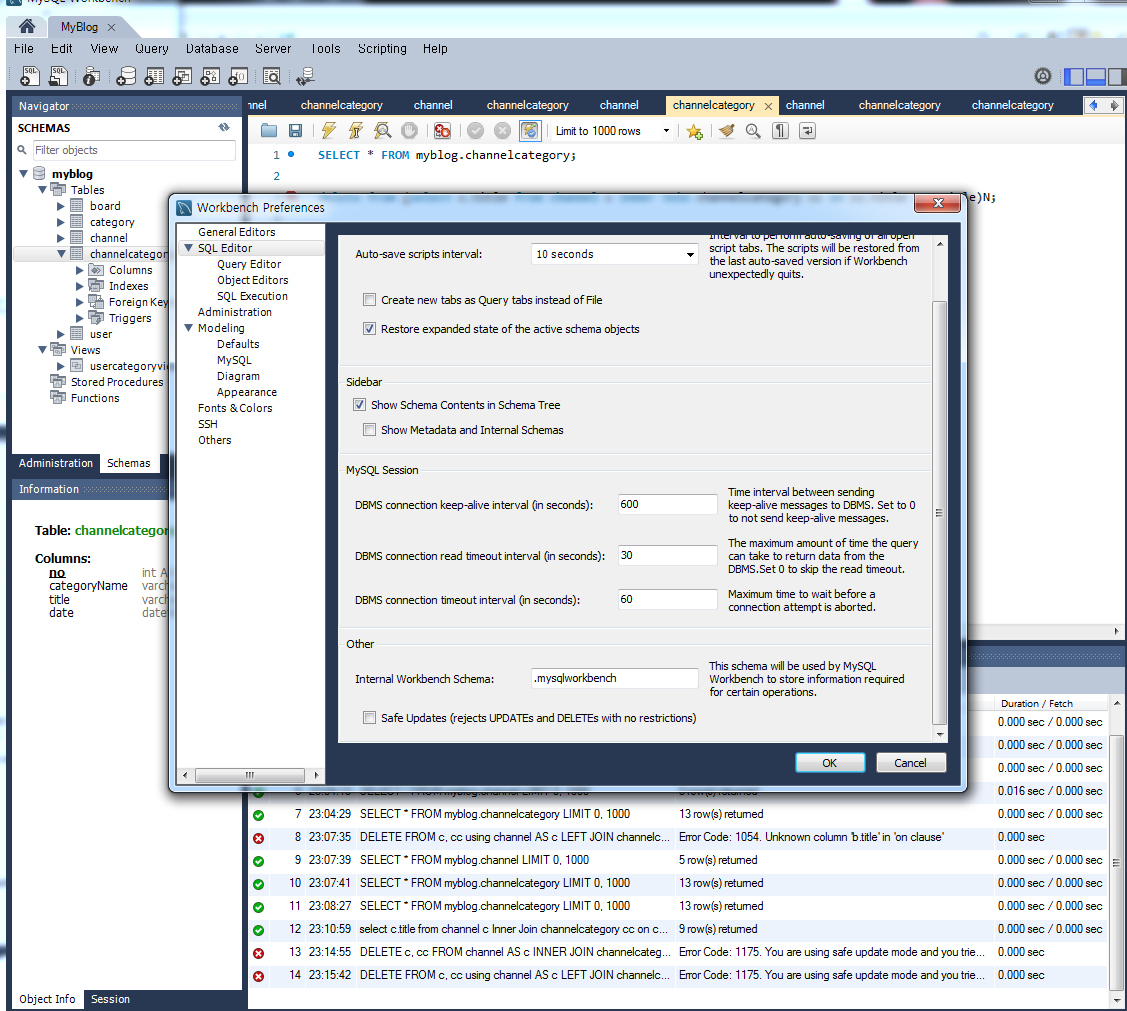Click the output log vertical scrollbar

pyautogui.click(x=1116, y=862)
